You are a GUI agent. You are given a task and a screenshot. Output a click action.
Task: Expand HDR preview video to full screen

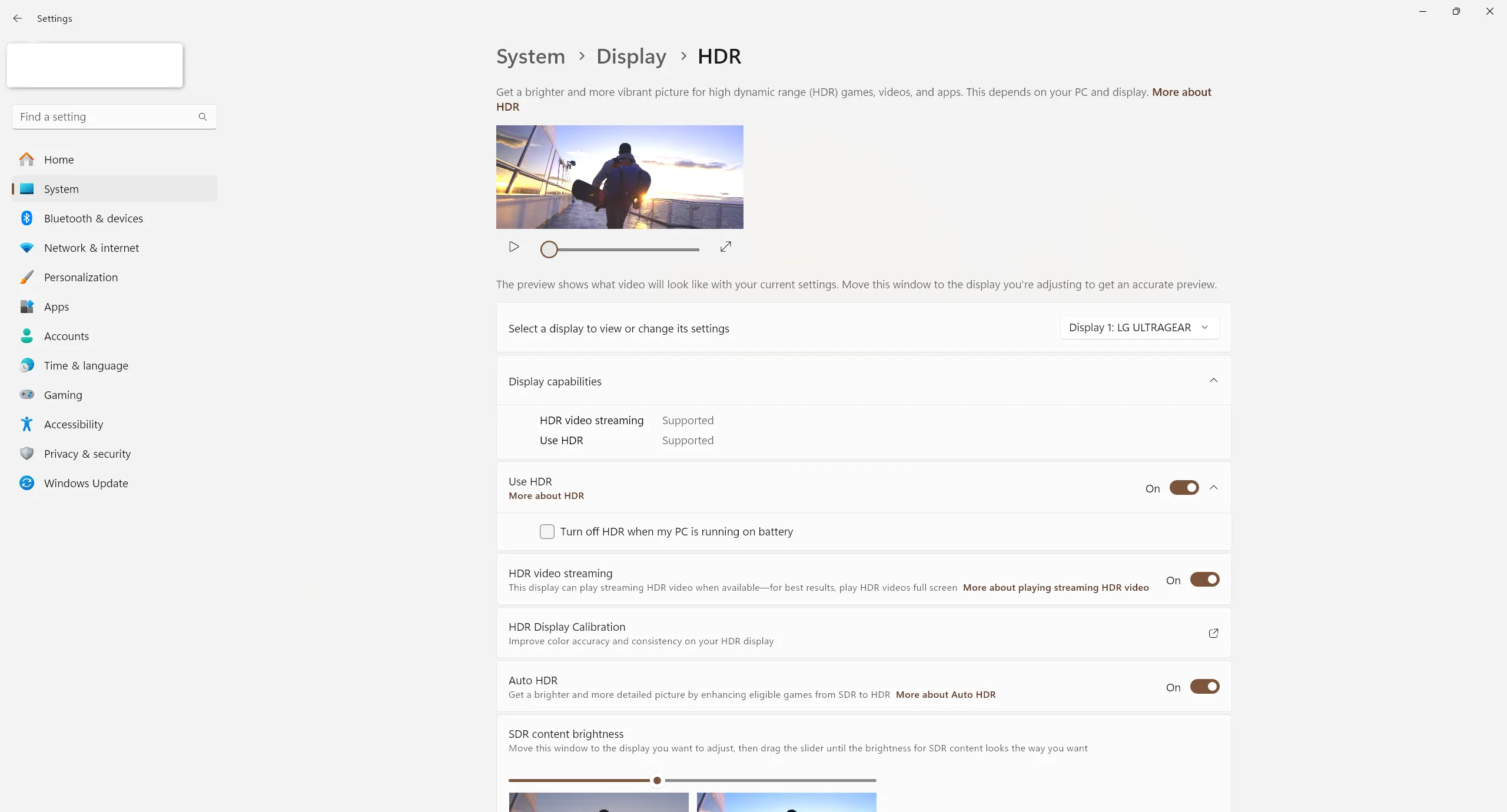coord(725,247)
